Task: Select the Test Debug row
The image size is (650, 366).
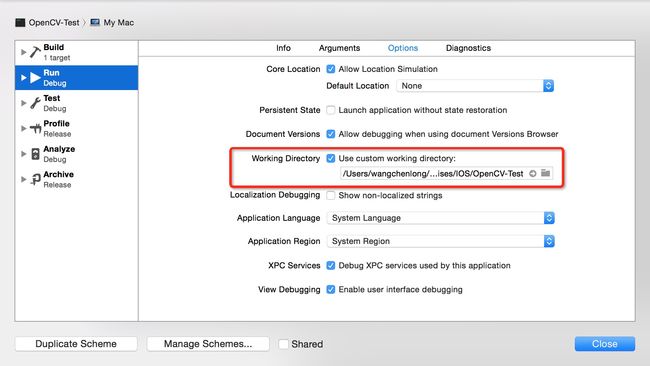Action: click(x=77, y=103)
